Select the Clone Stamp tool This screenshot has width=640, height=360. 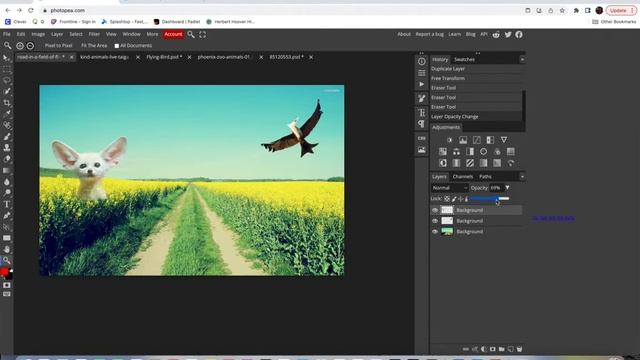pyautogui.click(x=7, y=148)
